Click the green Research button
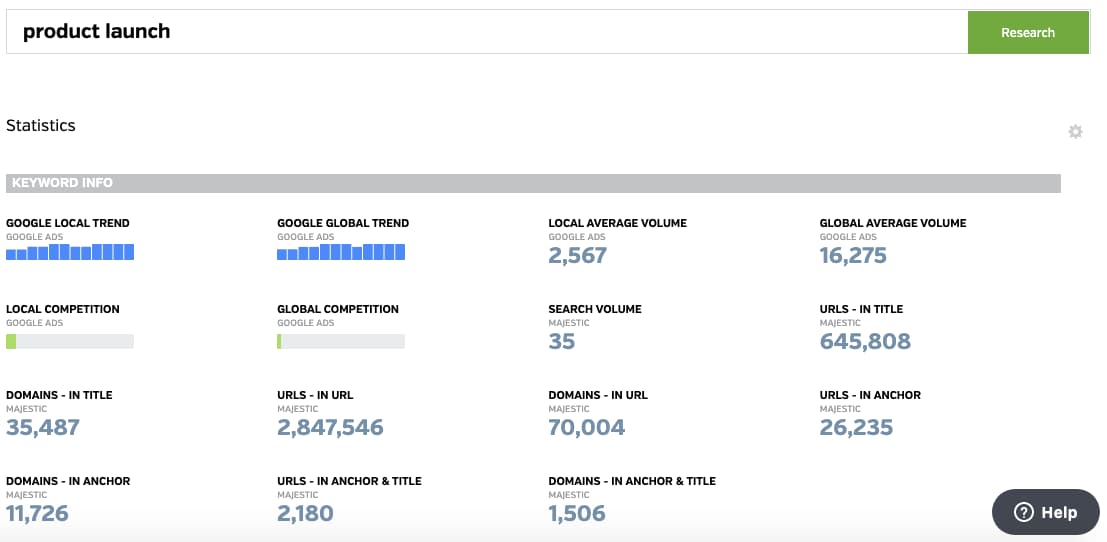The width and height of the screenshot is (1107, 542). [x=1028, y=32]
